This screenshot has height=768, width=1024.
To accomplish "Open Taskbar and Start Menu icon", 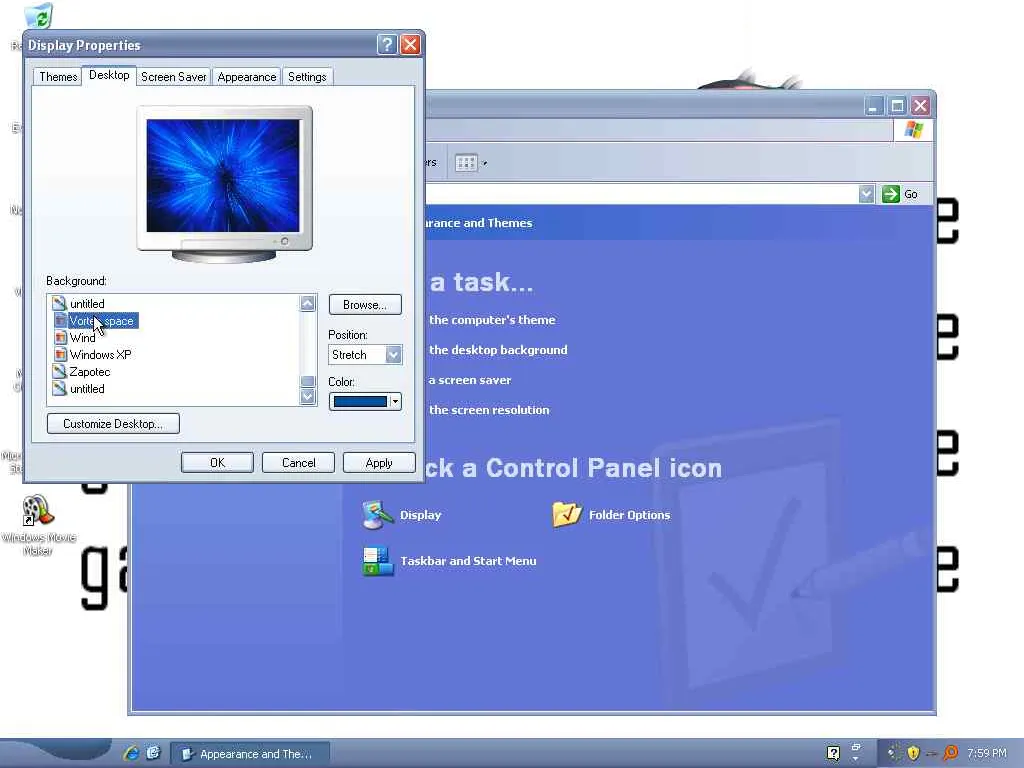I will tap(377, 561).
